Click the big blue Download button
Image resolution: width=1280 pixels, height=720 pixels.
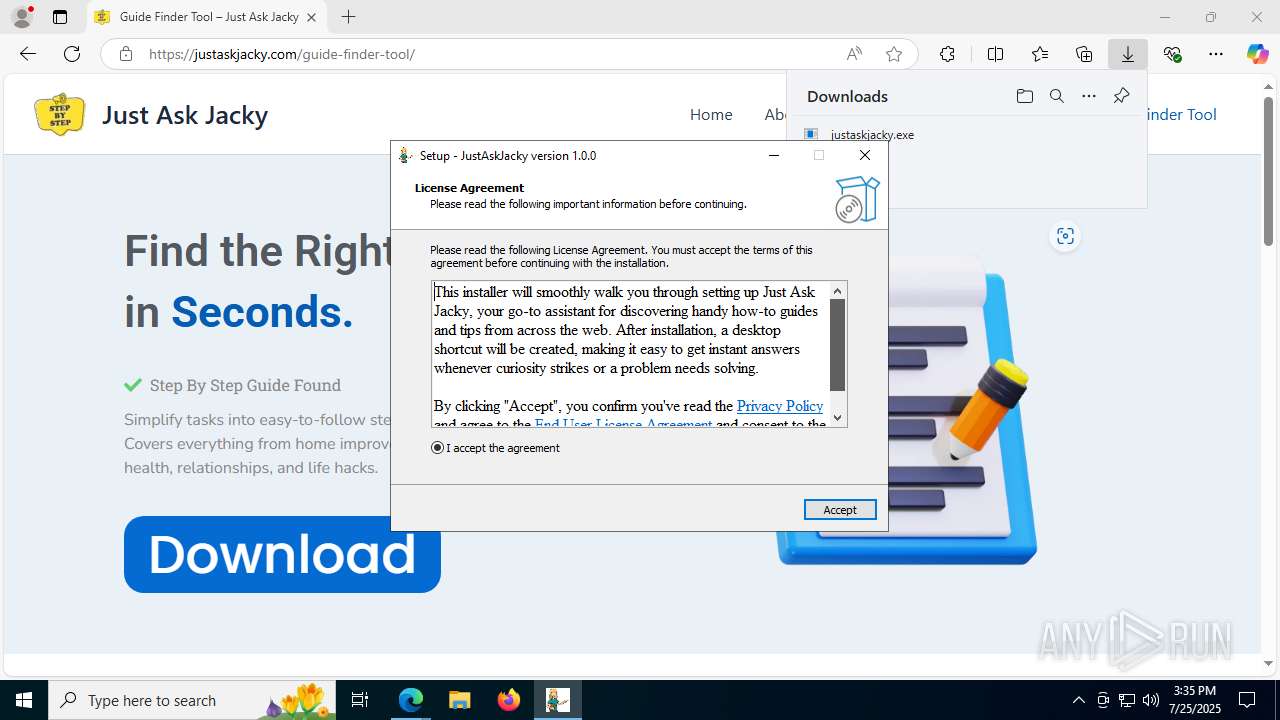point(282,554)
